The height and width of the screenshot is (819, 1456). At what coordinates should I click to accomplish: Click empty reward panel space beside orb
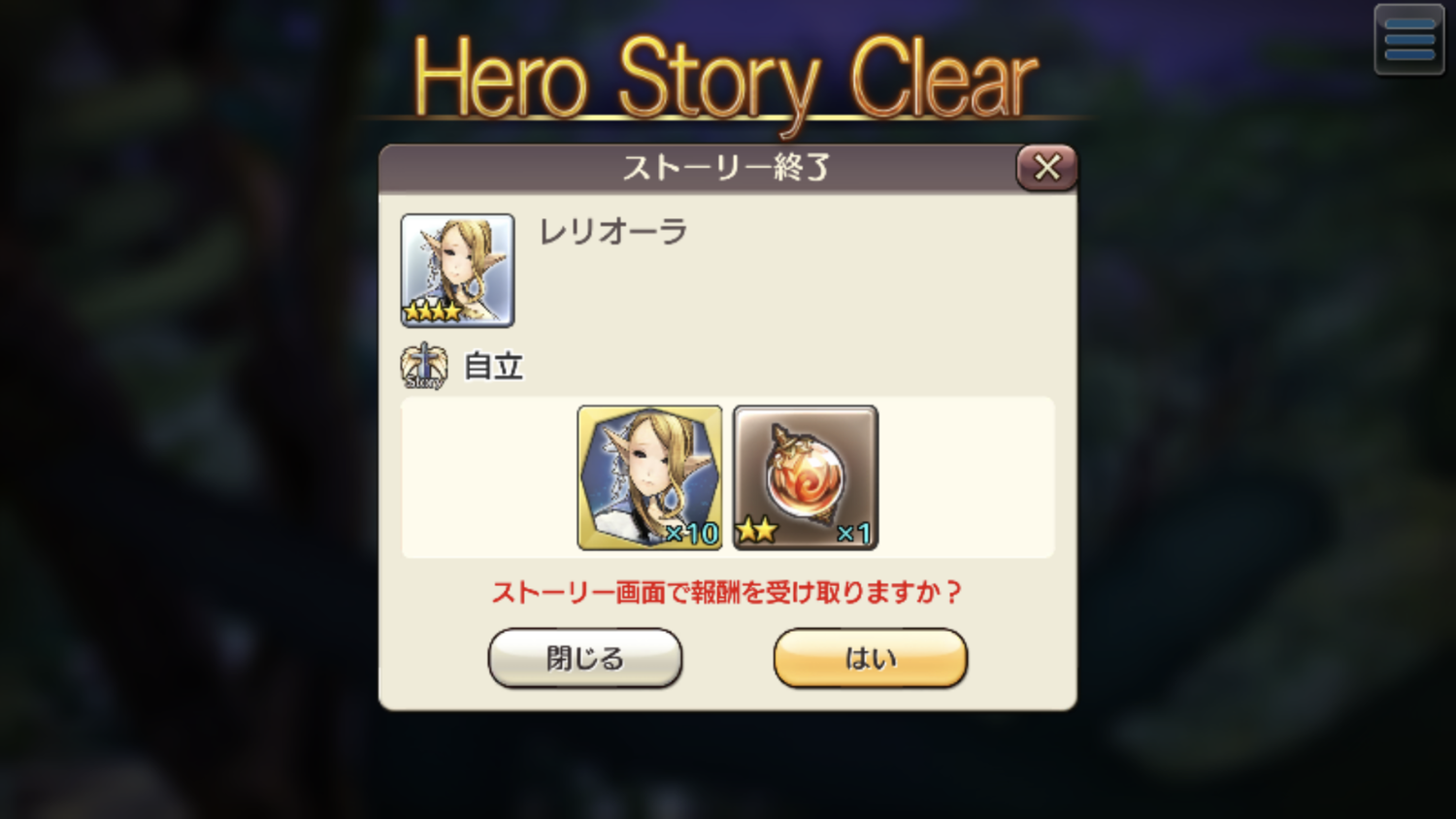(966, 477)
